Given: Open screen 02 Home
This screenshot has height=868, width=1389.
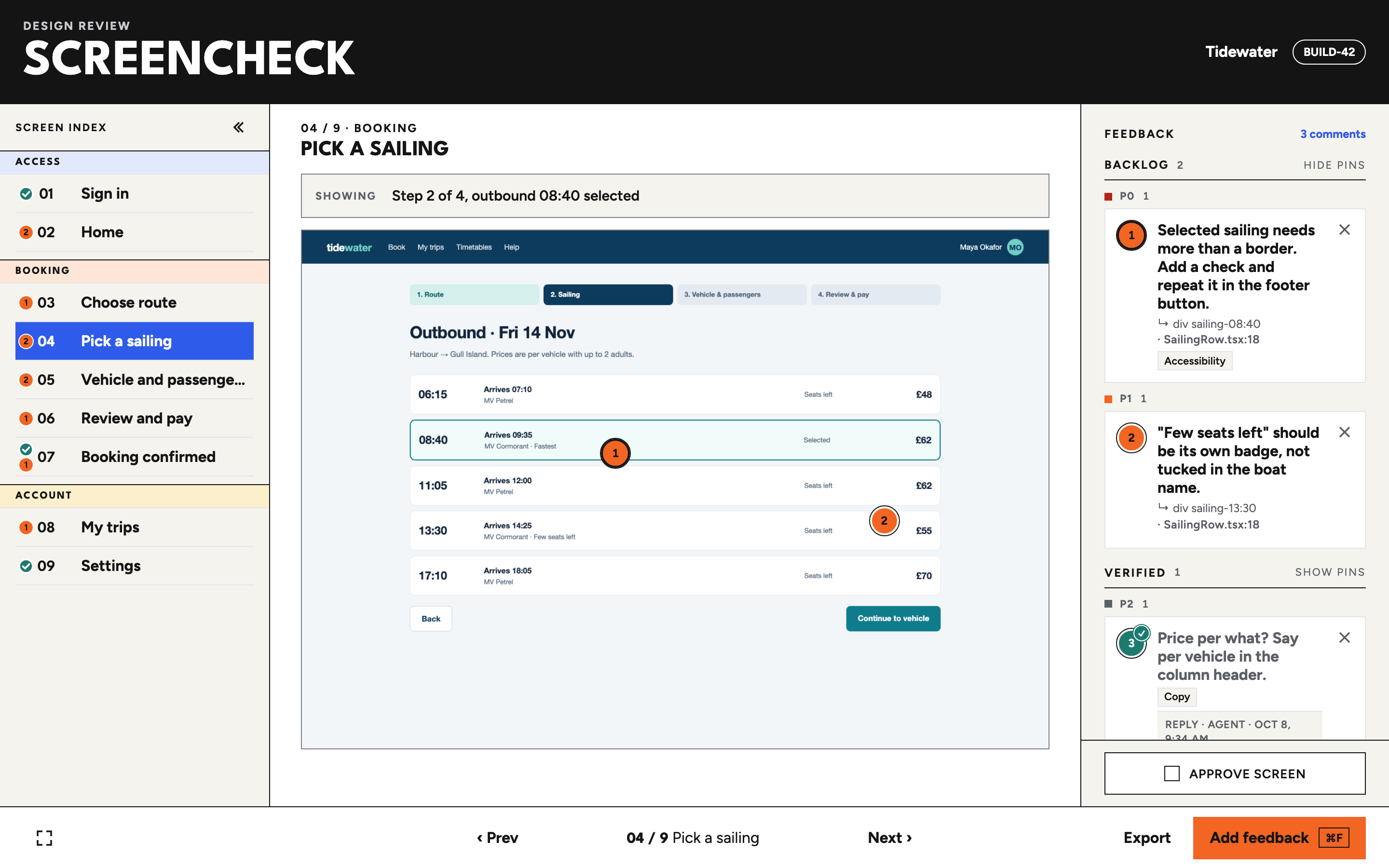Looking at the screenshot, I should 134,232.
